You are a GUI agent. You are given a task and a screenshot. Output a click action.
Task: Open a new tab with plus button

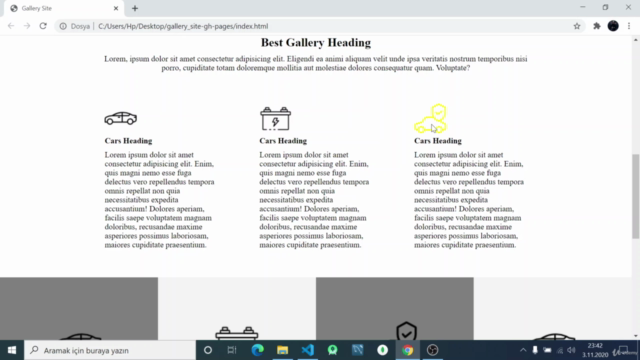135,8
